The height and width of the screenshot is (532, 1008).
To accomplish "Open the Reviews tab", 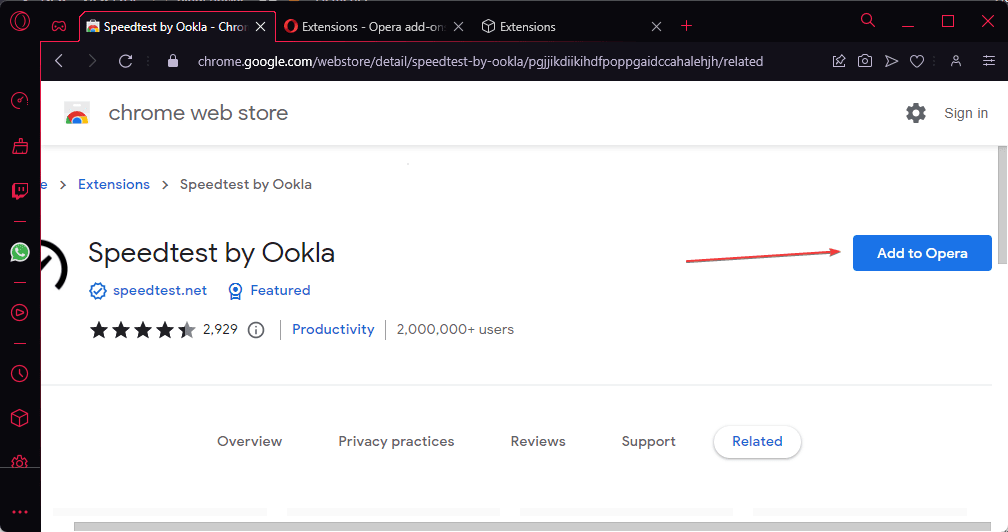I will pos(538,441).
